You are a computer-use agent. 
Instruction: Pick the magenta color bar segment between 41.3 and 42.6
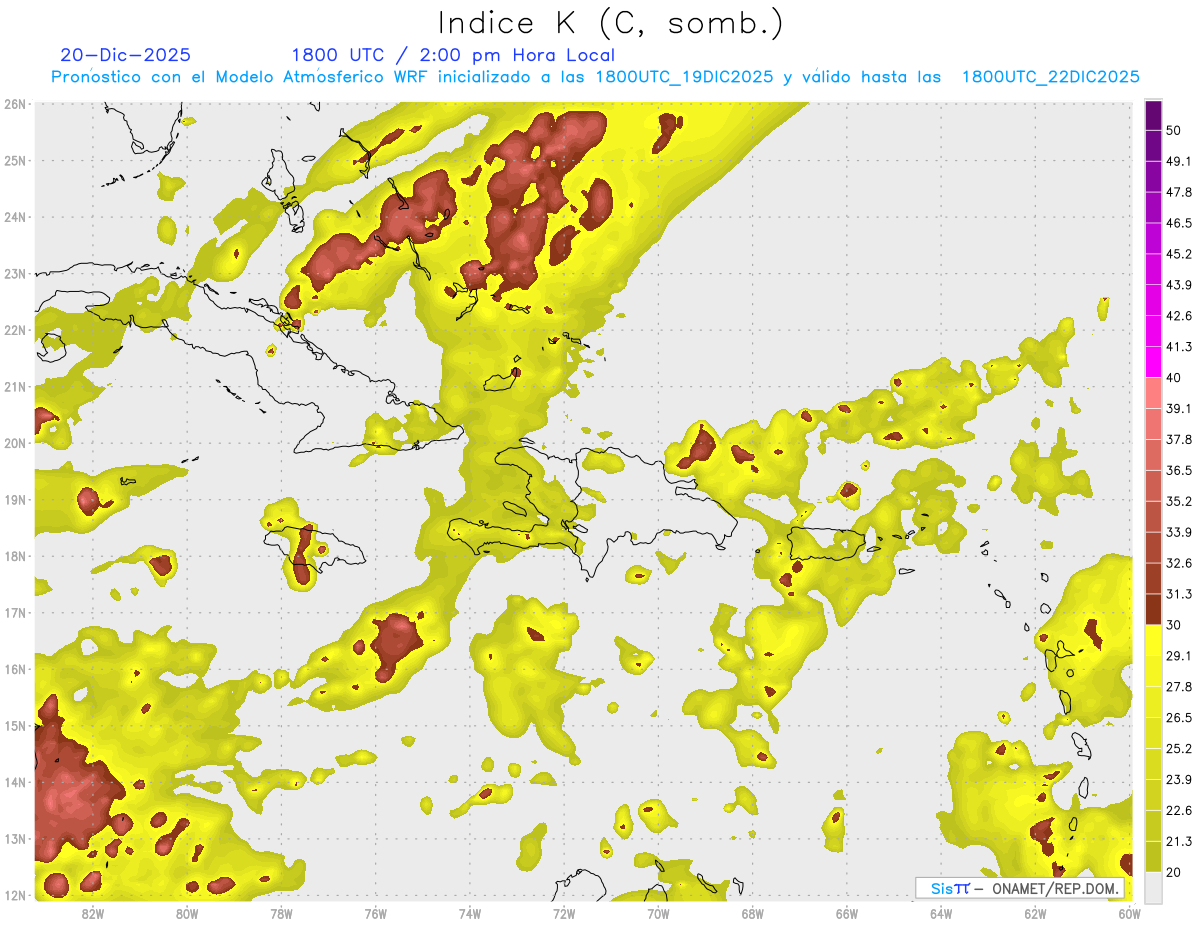1153,331
